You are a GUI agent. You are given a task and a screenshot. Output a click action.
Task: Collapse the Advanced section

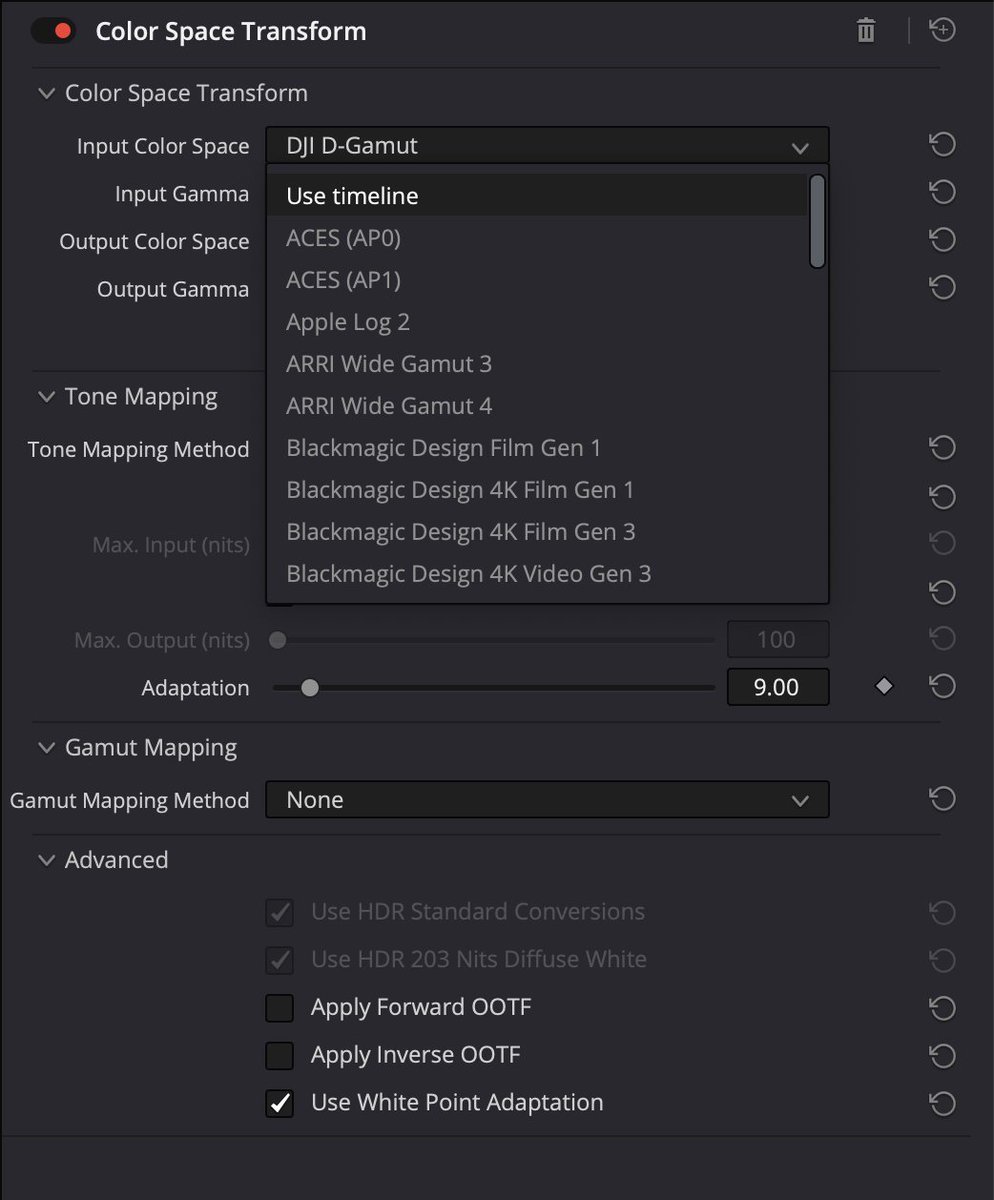46,860
